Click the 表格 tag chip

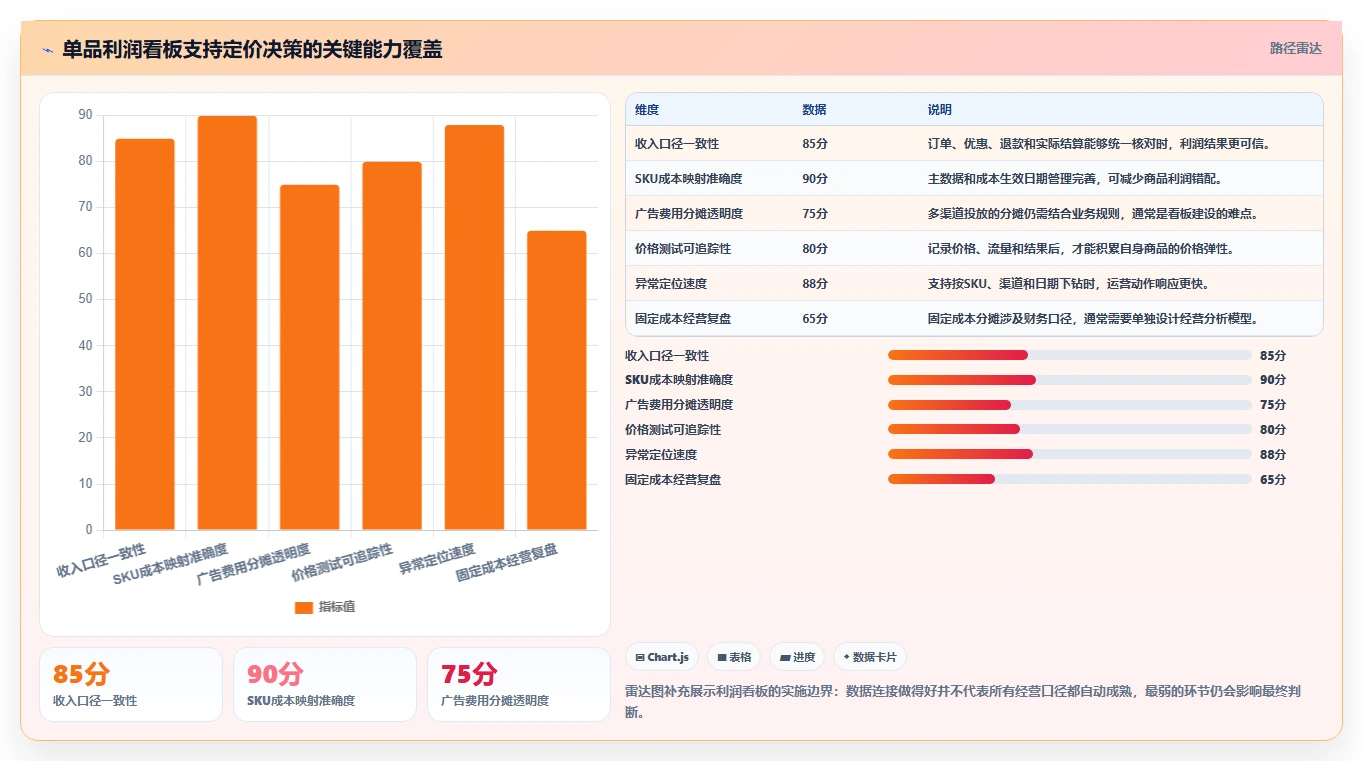click(x=734, y=657)
